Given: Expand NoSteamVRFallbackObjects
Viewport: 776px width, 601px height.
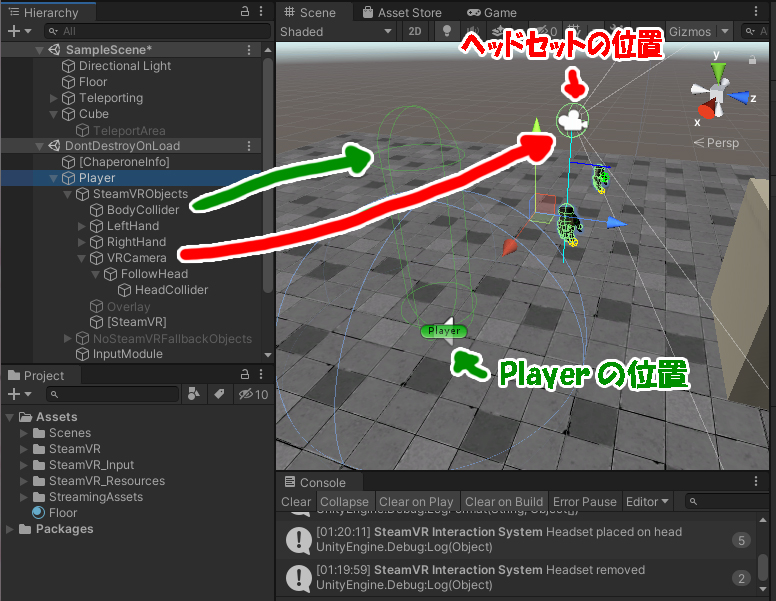Looking at the screenshot, I should pyautogui.click(x=67, y=338).
